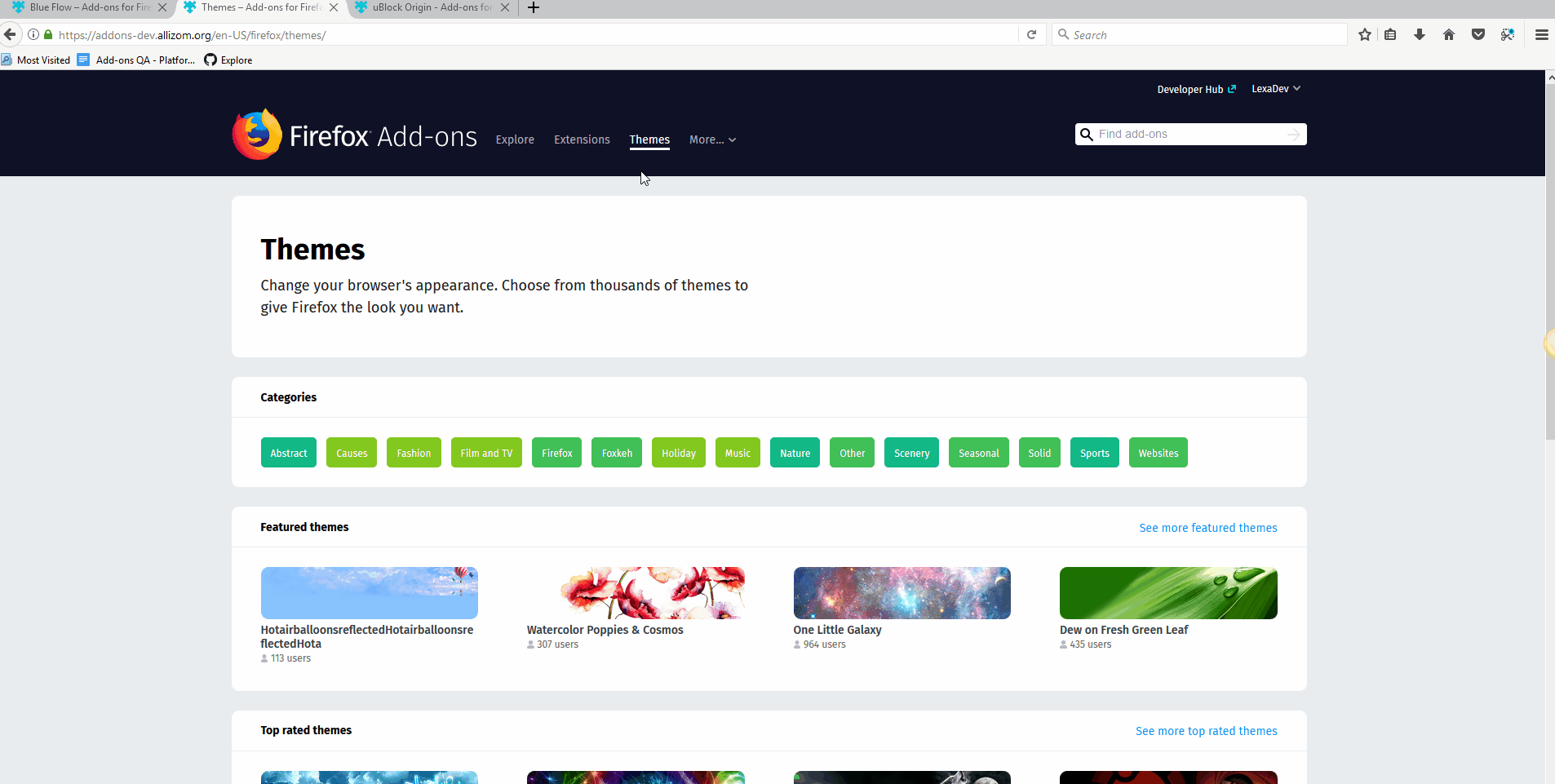Open the Developer Hub link
Viewport: 1555px width, 784px height.
[x=1196, y=90]
